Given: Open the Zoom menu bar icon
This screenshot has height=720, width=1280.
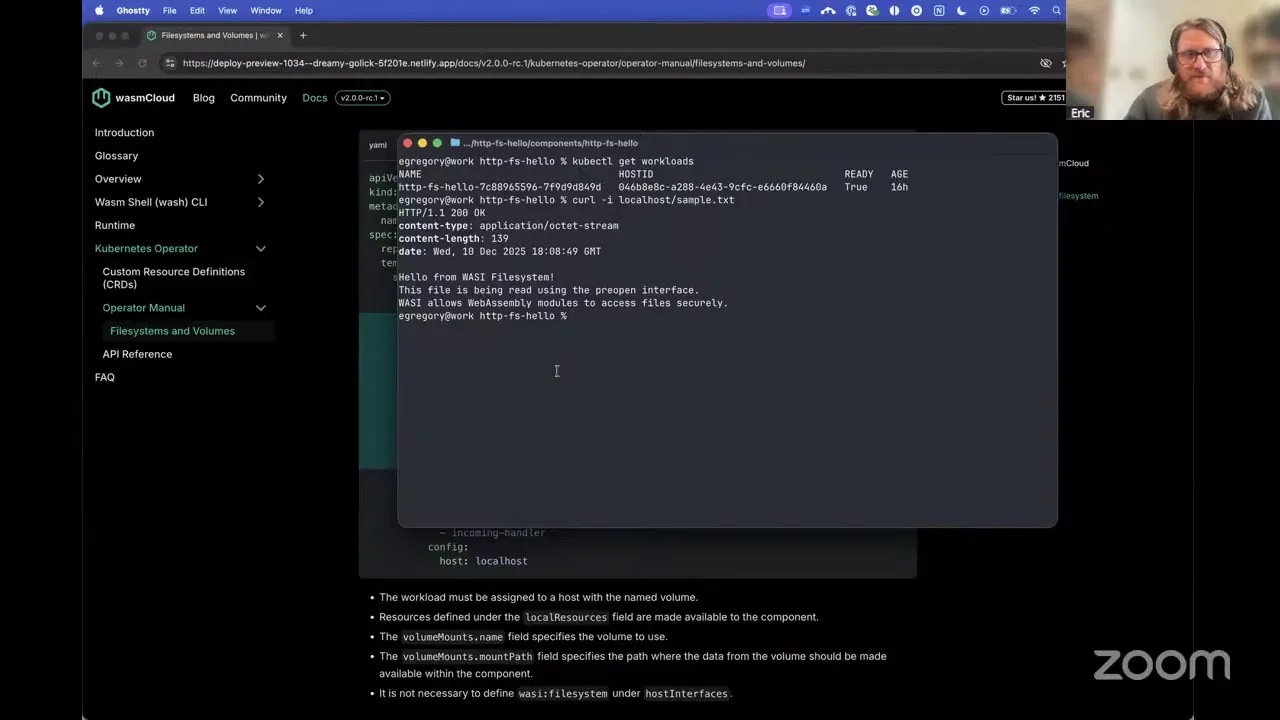Looking at the screenshot, I should pyautogui.click(x=805, y=10).
